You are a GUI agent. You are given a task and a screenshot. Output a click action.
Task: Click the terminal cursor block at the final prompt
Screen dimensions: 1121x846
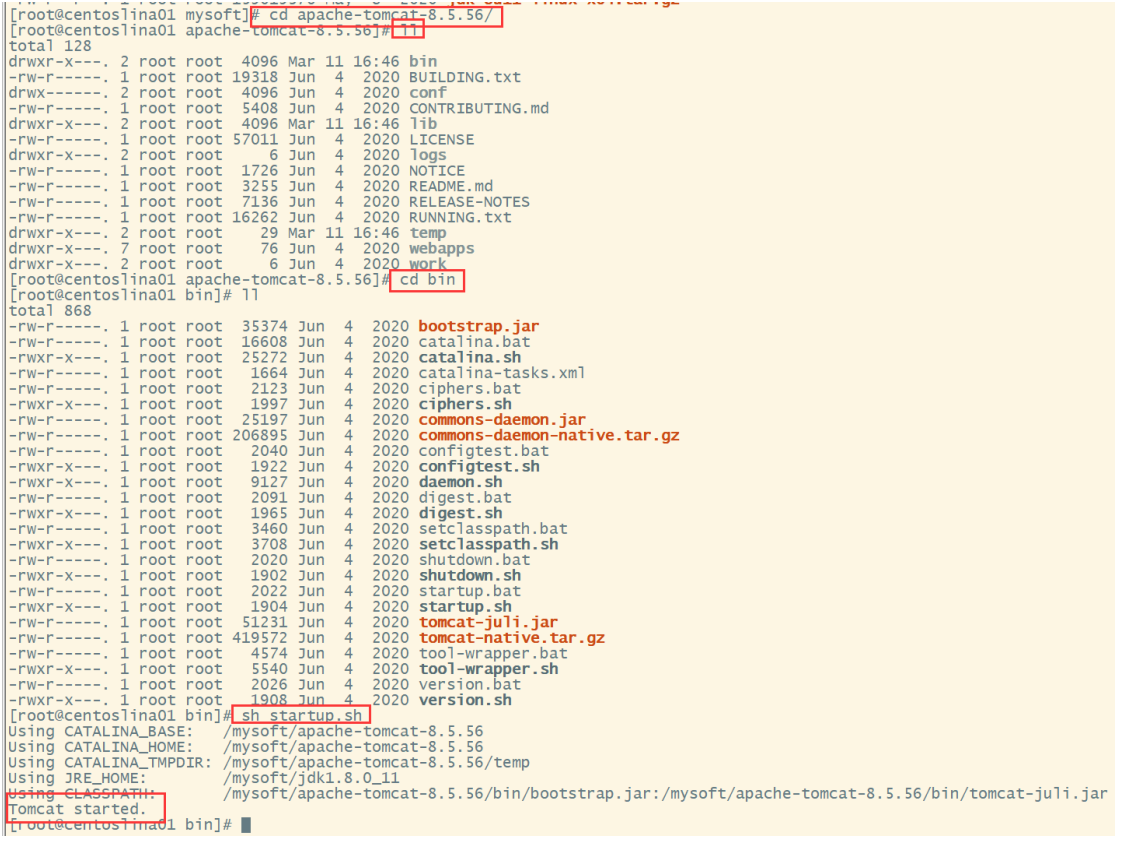(246, 825)
